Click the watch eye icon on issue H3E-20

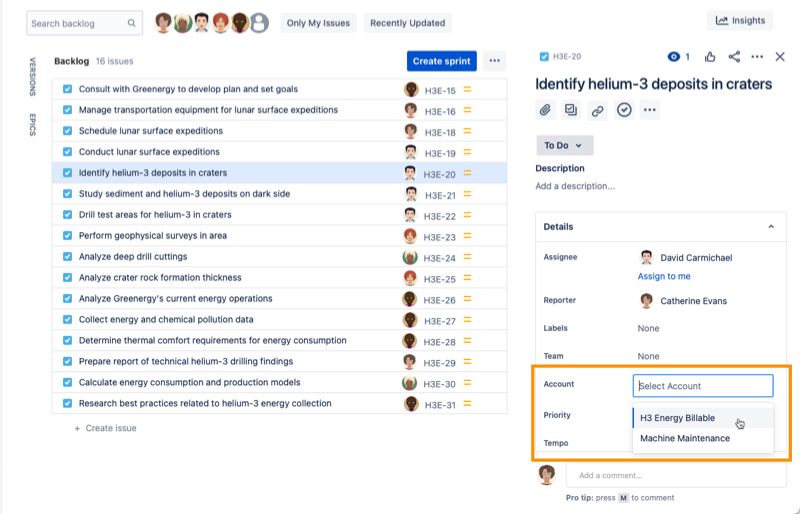click(x=673, y=57)
